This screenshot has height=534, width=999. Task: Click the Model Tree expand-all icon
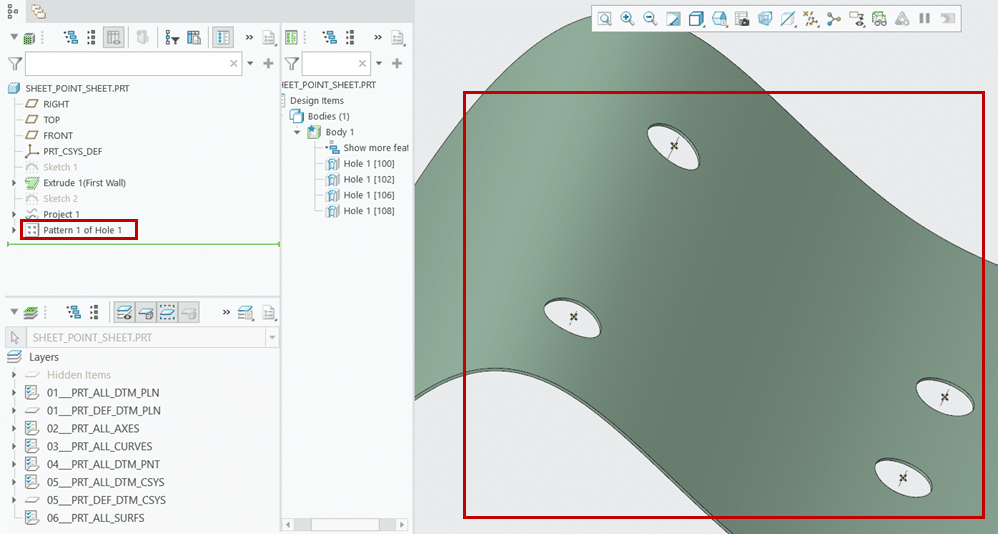click(71, 38)
